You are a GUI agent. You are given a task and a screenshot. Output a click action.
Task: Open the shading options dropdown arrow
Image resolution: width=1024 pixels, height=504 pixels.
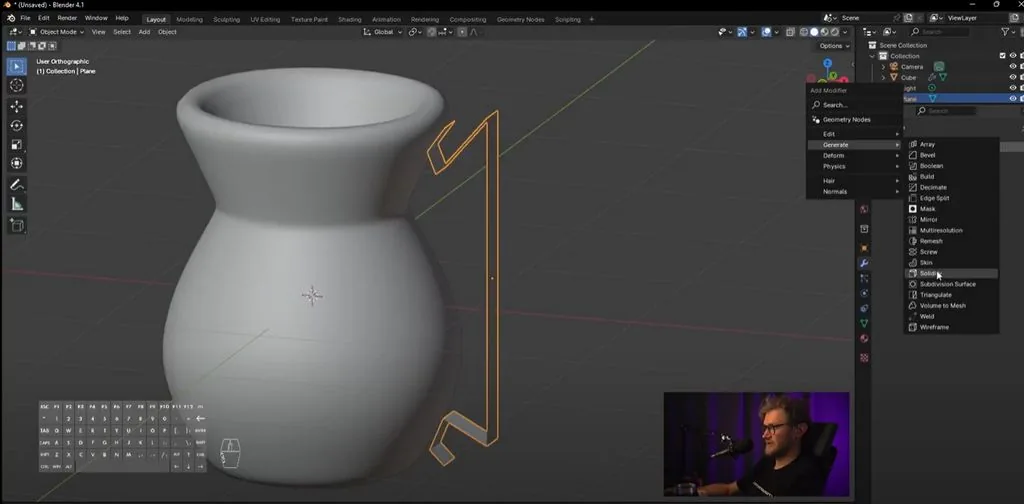(x=845, y=31)
